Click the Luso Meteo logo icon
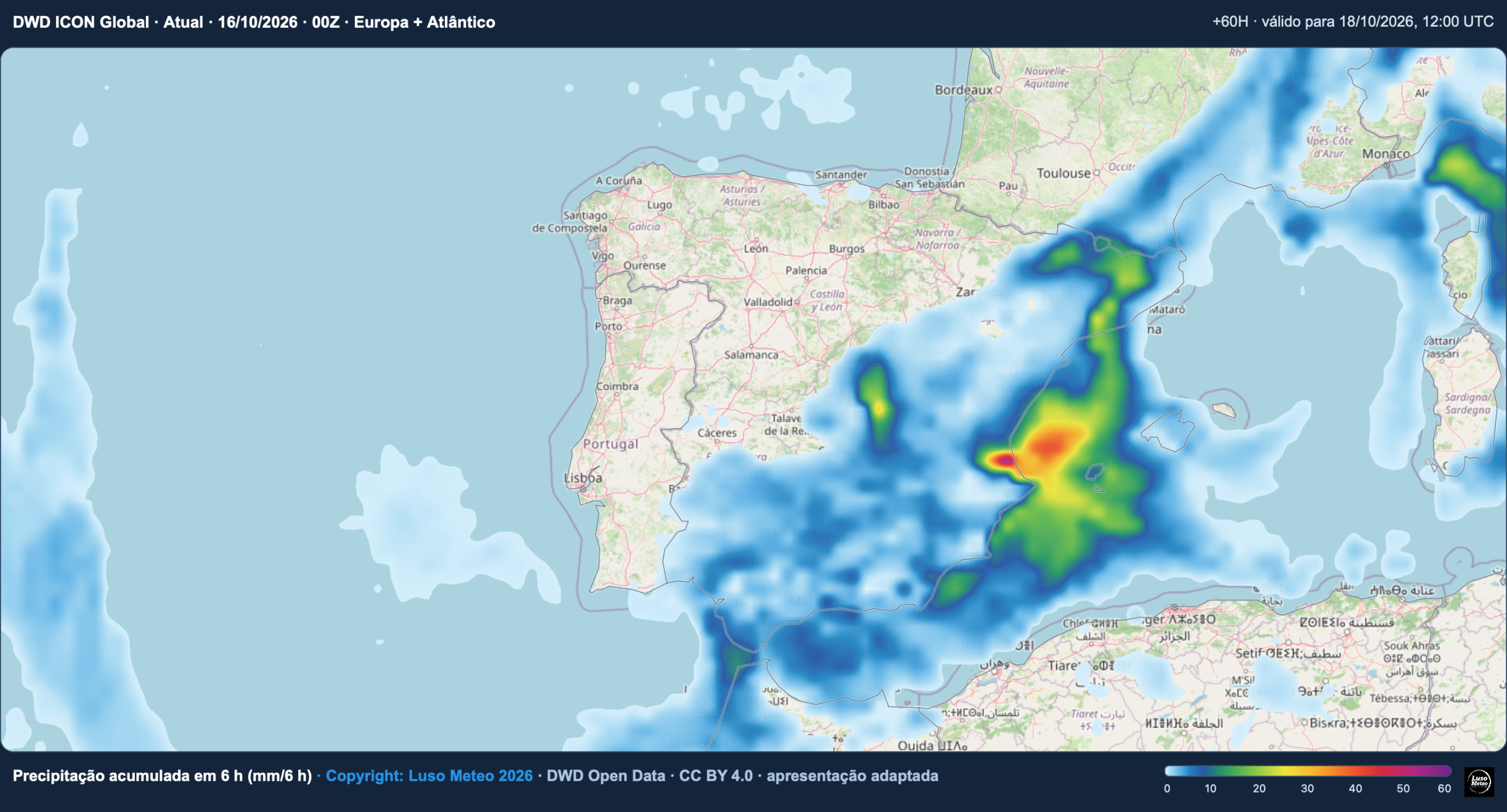Viewport: 1507px width, 812px height. click(x=1479, y=782)
